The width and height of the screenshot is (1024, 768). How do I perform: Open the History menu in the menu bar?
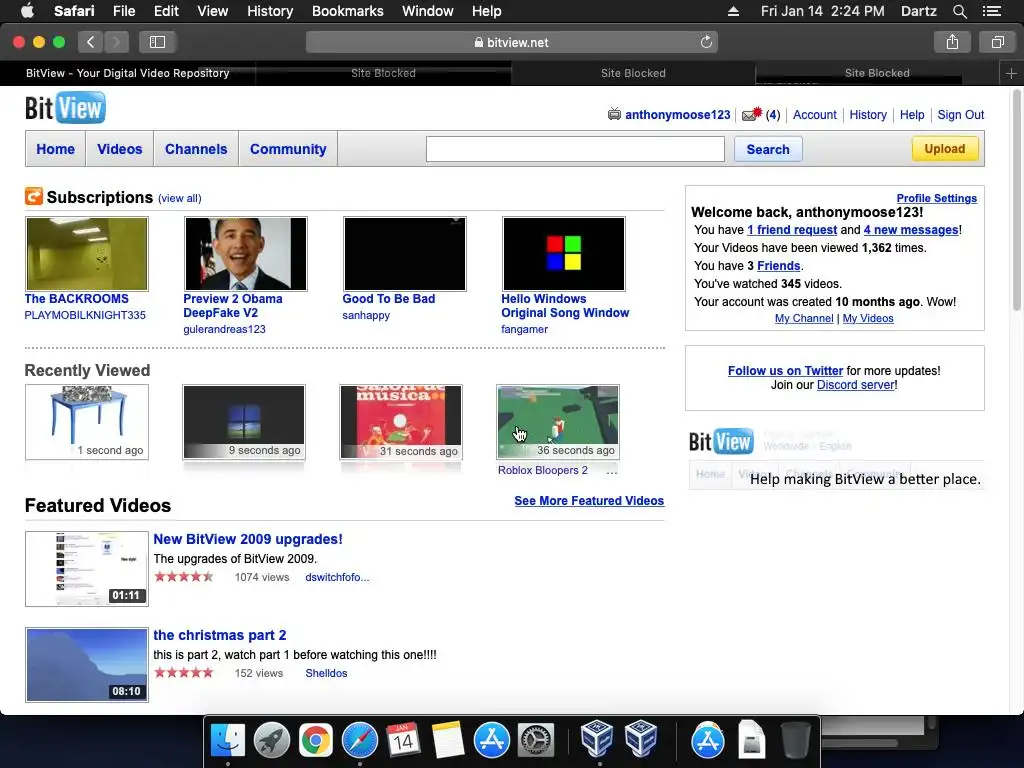point(270,11)
